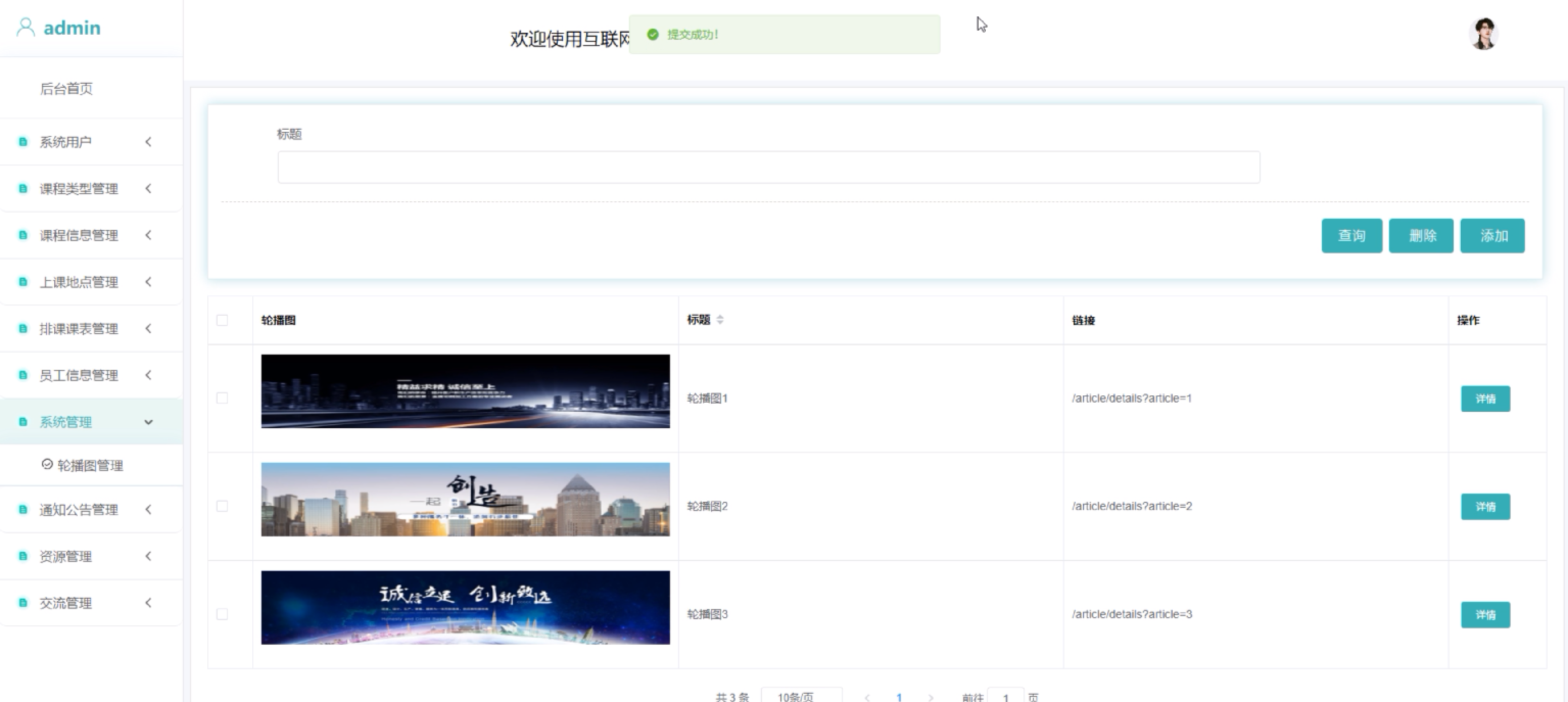The height and width of the screenshot is (702, 1568).
Task: Click the 课程类型管理 sidebar icon
Action: (x=23, y=189)
